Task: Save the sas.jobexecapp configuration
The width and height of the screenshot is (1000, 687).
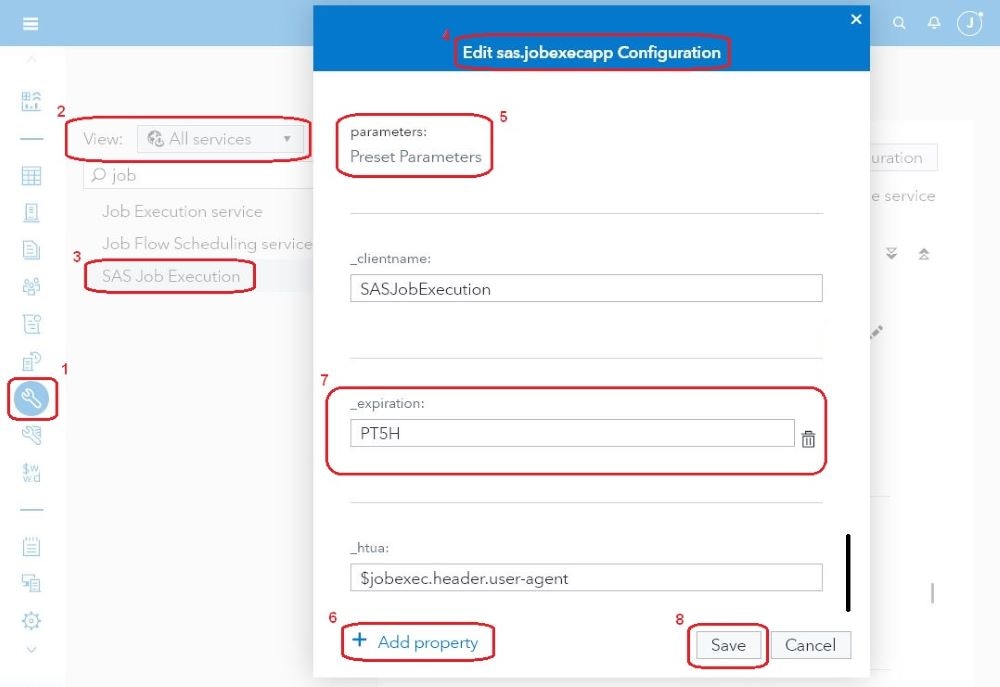Action: tap(728, 645)
